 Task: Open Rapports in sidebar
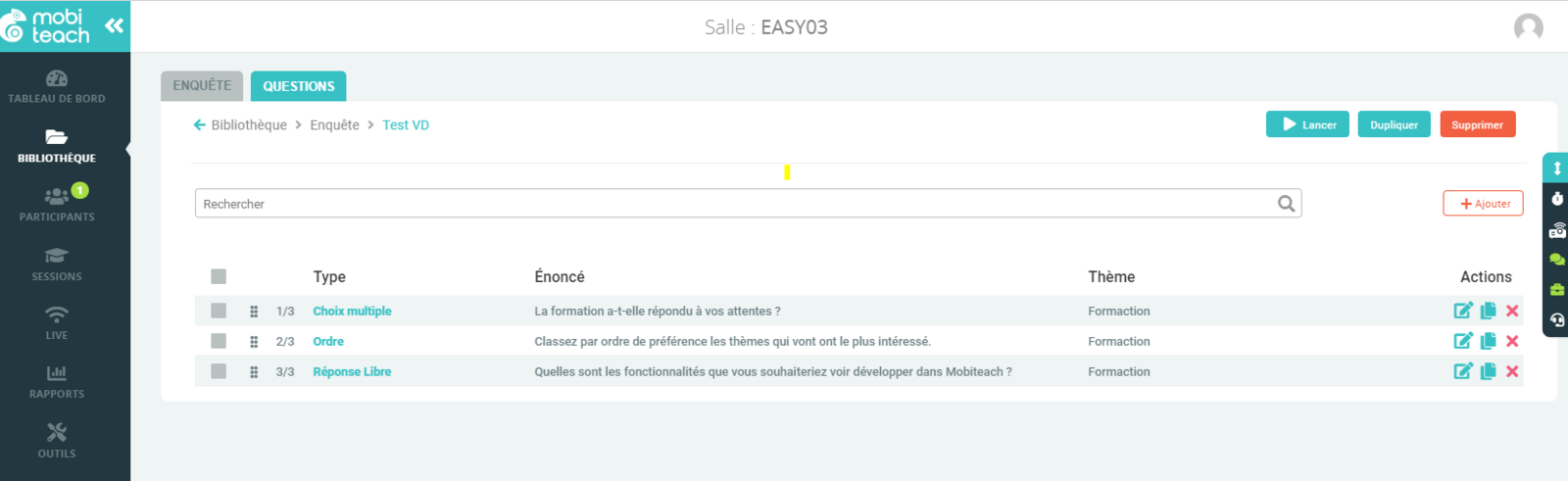coord(57,382)
